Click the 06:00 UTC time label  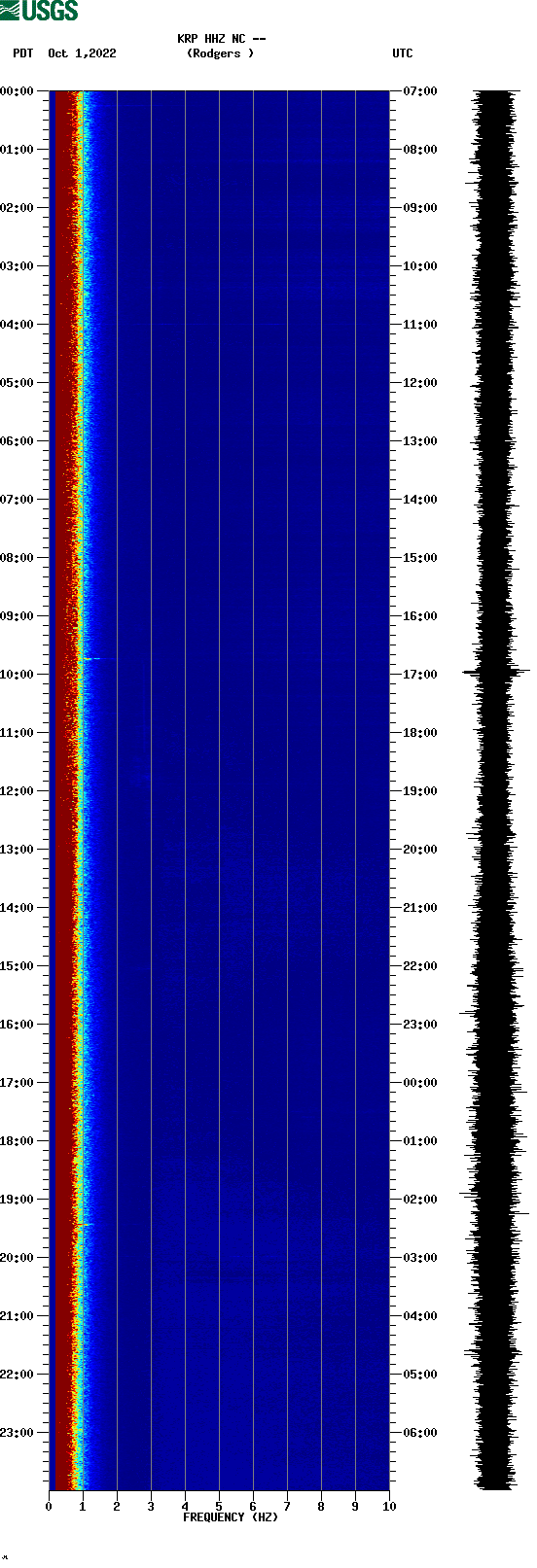click(x=420, y=1433)
